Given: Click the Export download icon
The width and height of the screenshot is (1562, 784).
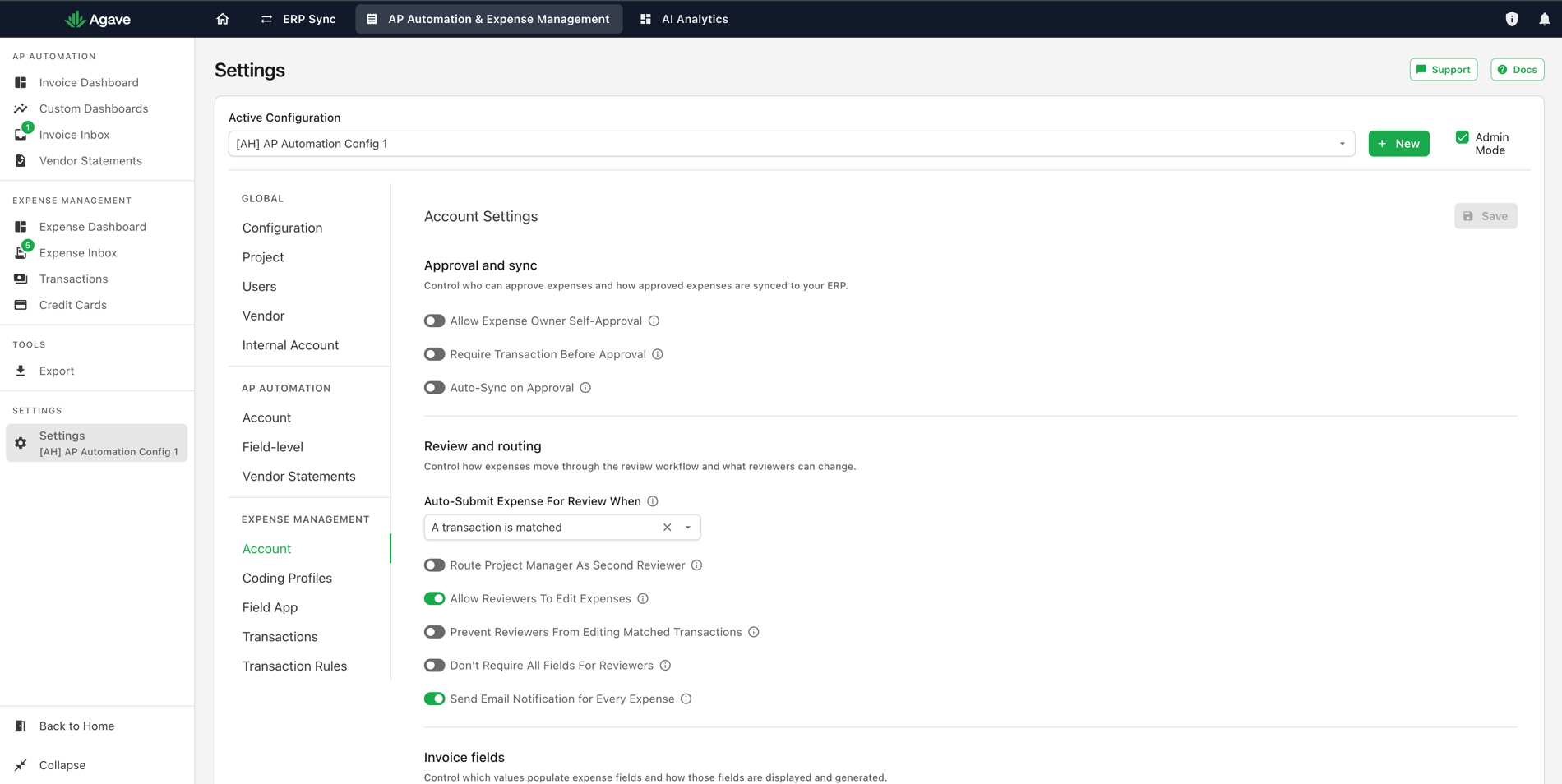Looking at the screenshot, I should pyautogui.click(x=21, y=371).
